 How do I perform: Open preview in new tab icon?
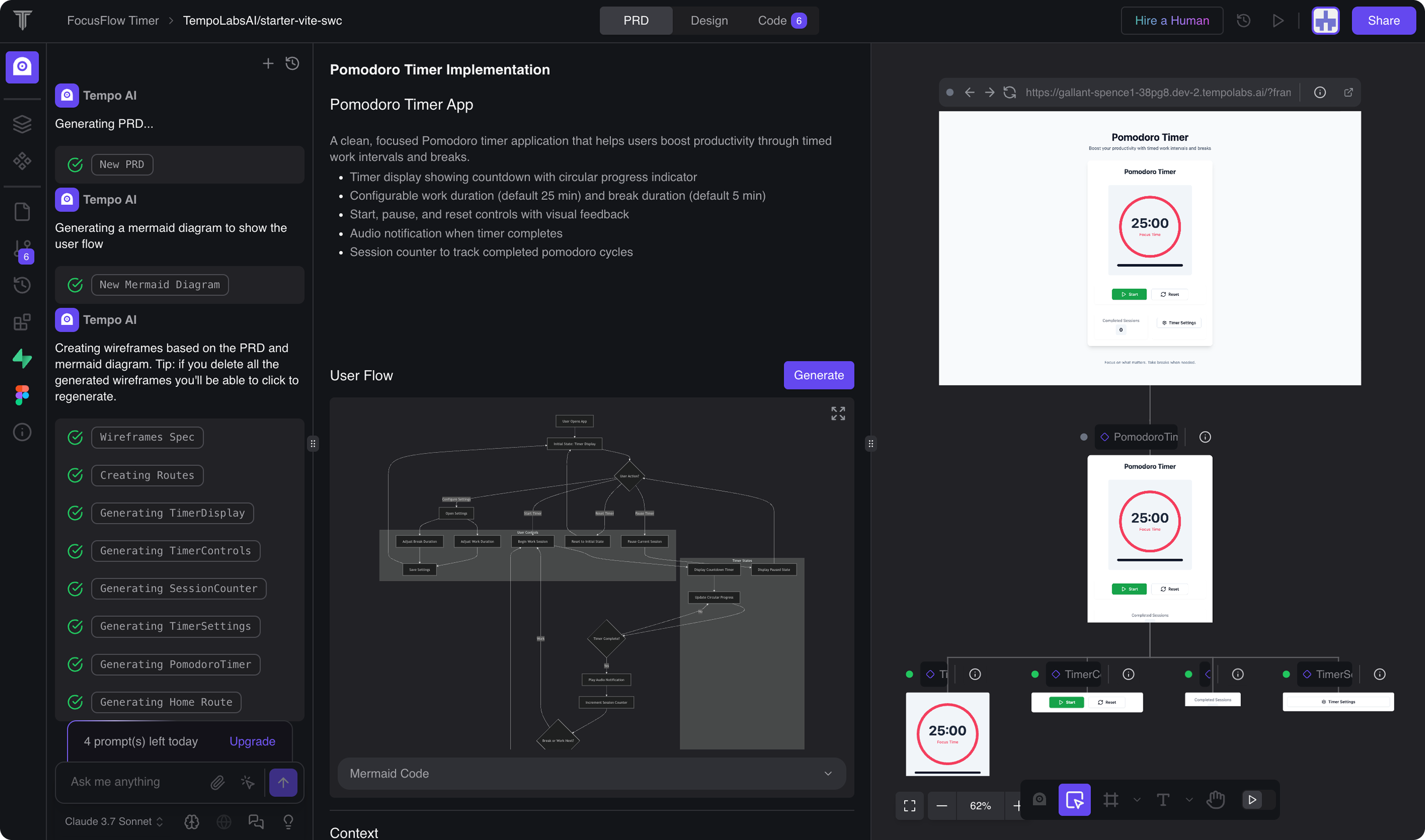pyautogui.click(x=1349, y=93)
